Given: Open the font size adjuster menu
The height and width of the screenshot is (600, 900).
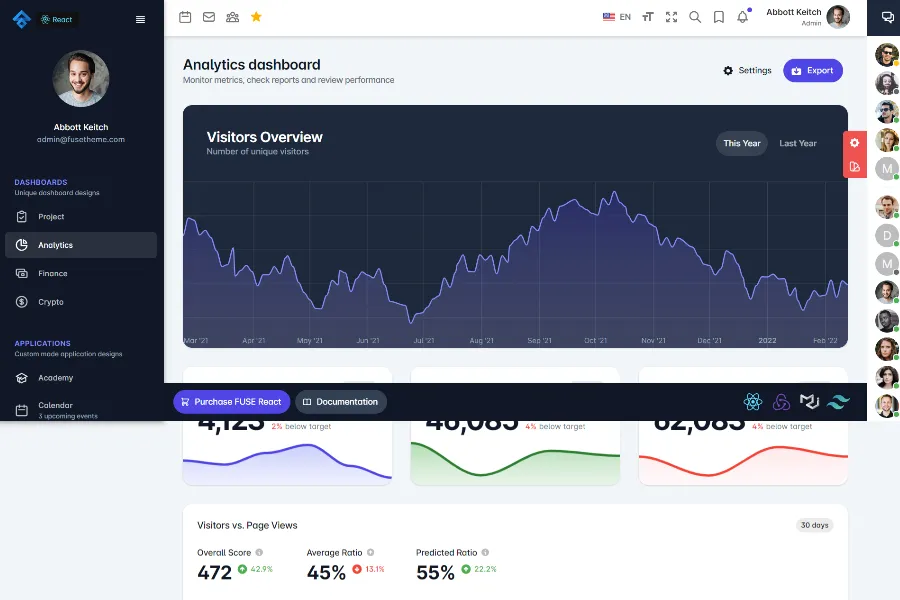Looking at the screenshot, I should click(648, 17).
